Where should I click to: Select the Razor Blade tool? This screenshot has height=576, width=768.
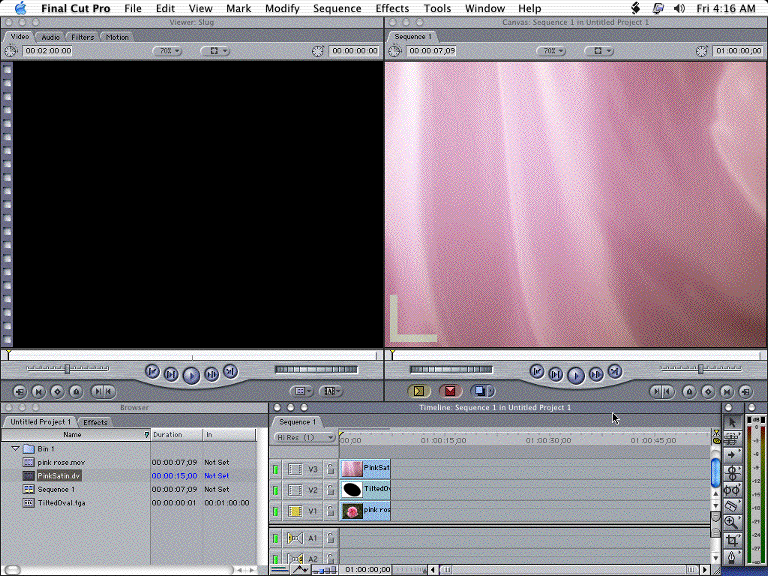click(x=732, y=505)
